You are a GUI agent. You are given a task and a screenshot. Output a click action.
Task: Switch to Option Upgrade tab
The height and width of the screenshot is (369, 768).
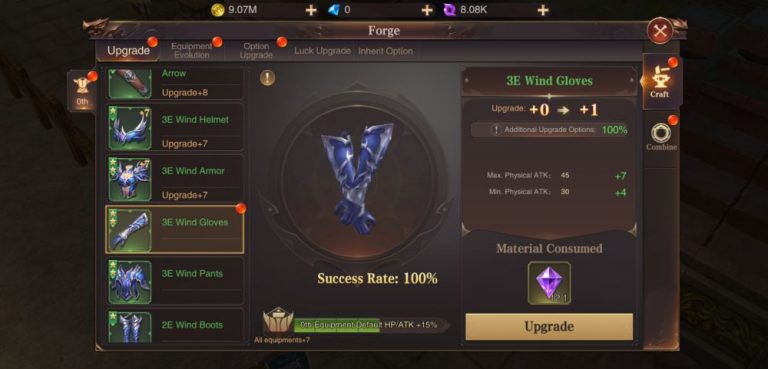point(256,50)
